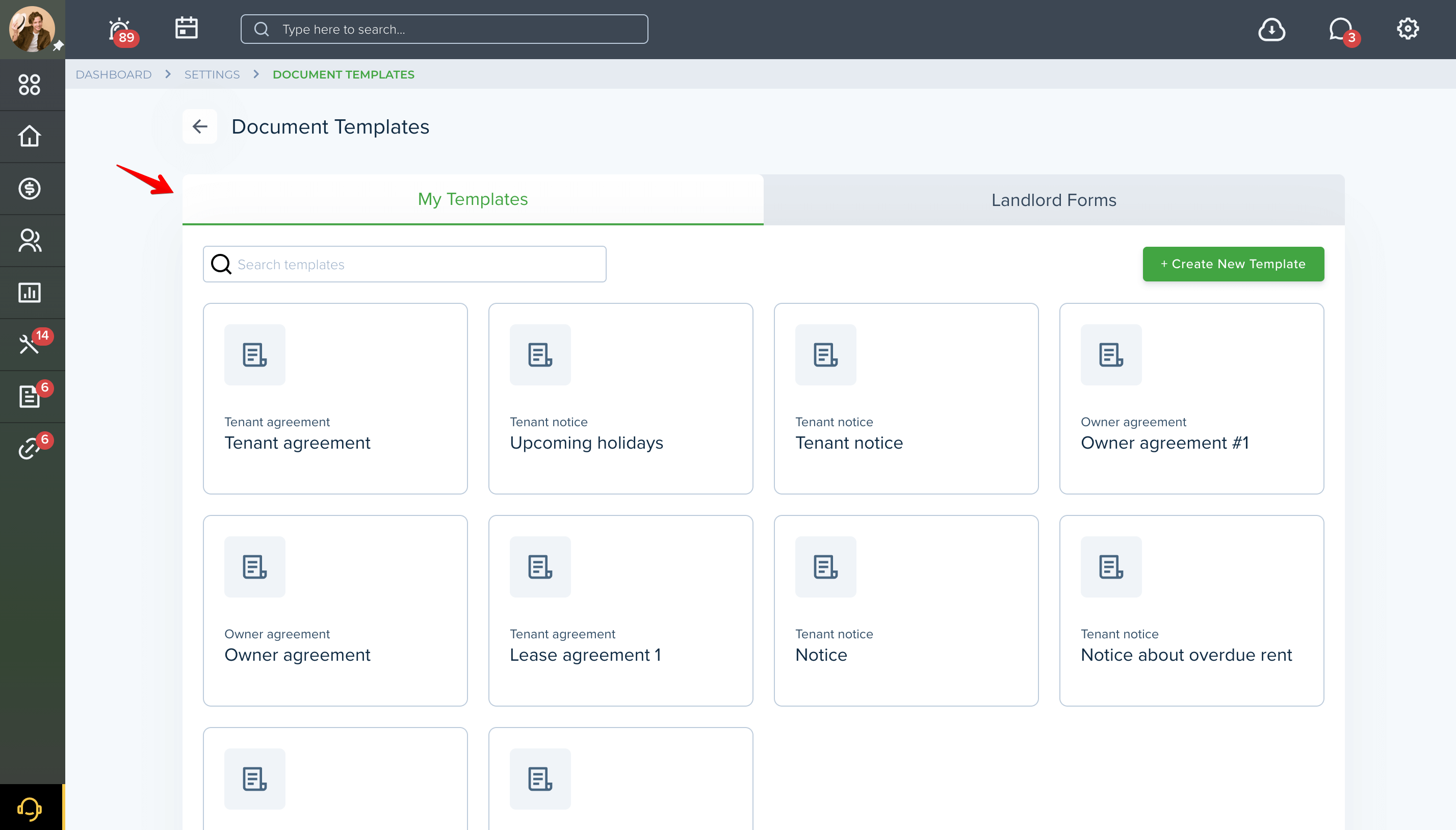
Task: Click the back arrow next to Document Templates
Action: click(199, 126)
